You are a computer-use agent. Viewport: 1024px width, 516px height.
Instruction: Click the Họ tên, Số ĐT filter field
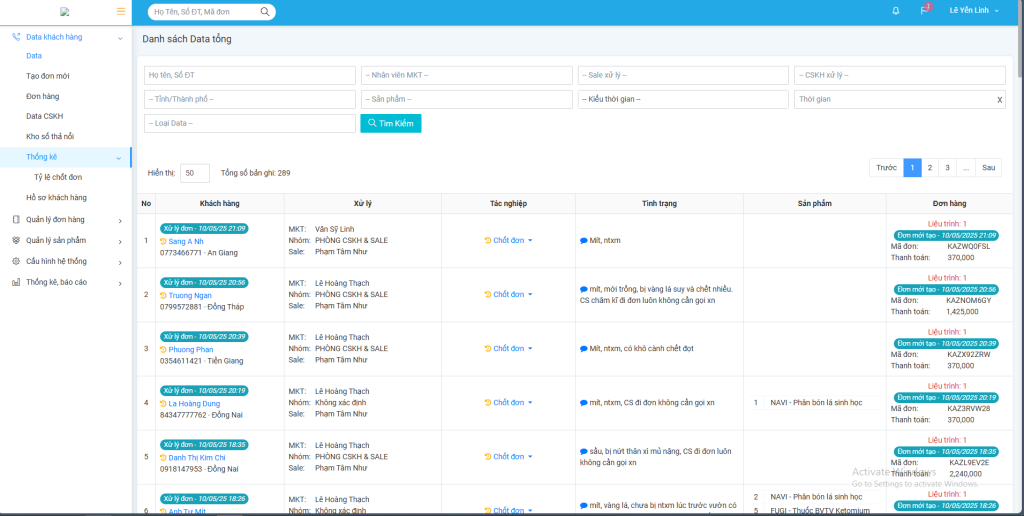(x=249, y=75)
